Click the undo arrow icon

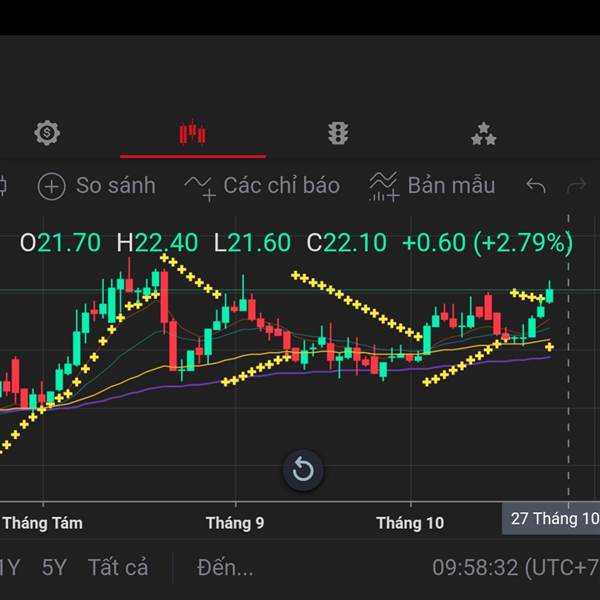point(536,186)
